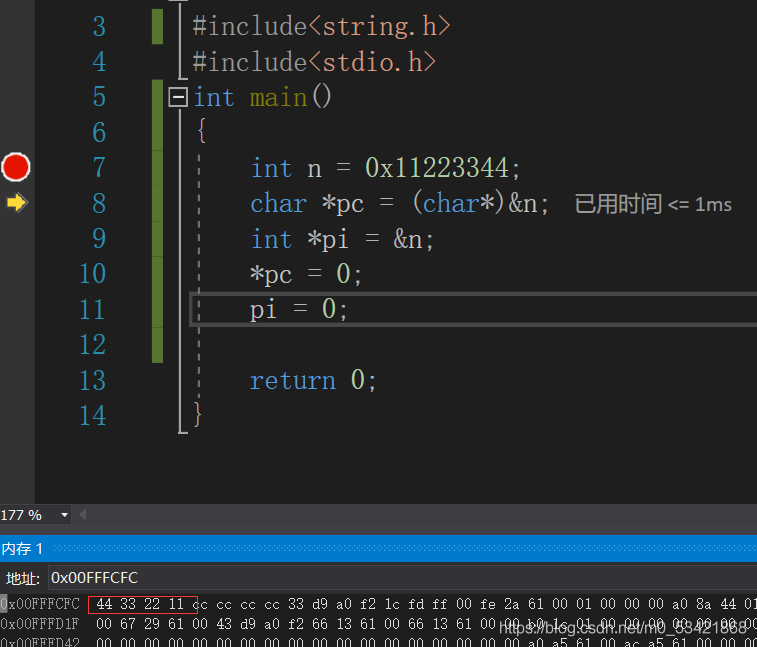The width and height of the screenshot is (757, 647).
Task: Click the 'main' function name
Action: click(x=279, y=98)
